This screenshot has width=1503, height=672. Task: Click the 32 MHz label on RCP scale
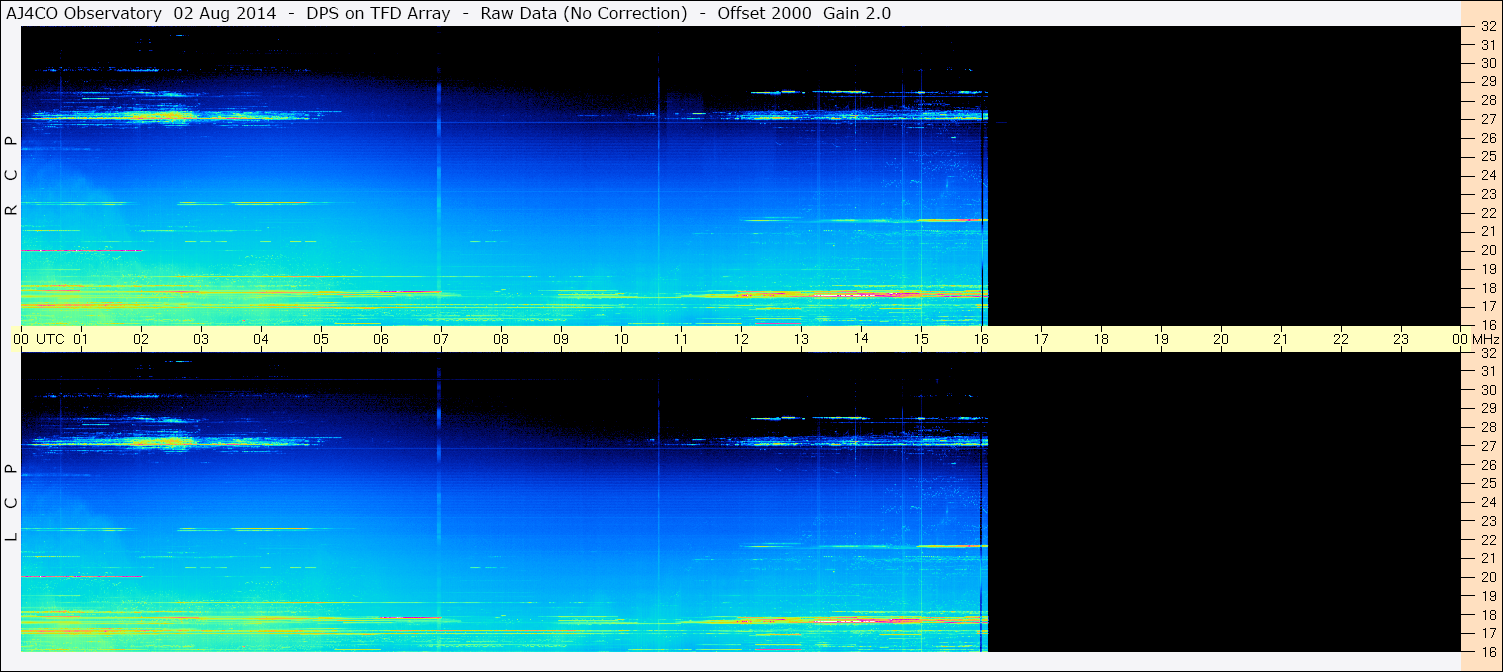tap(1488, 26)
